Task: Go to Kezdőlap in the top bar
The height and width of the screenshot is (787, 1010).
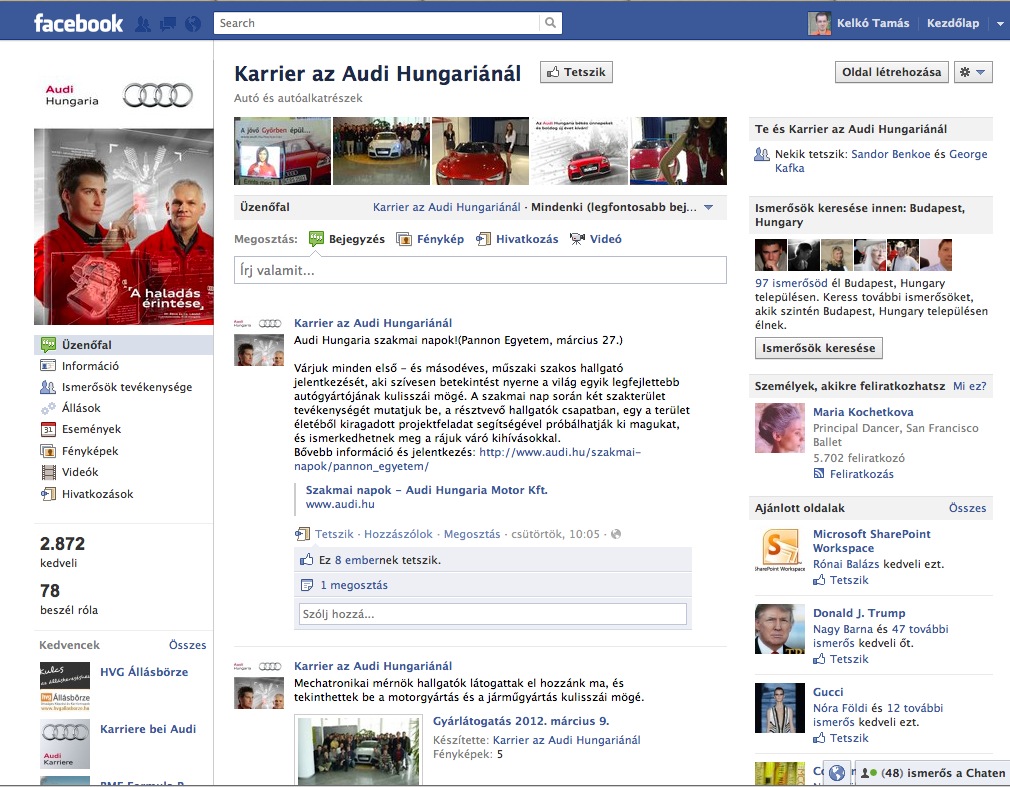Action: (x=953, y=23)
